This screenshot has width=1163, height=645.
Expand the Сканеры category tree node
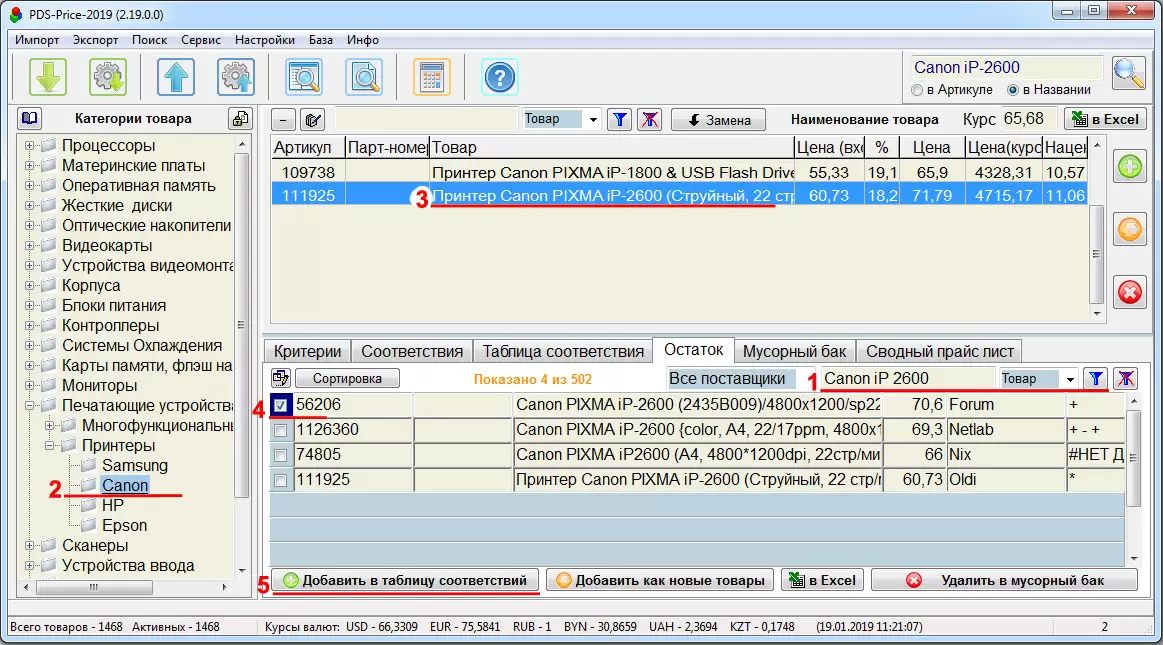(x=31, y=546)
